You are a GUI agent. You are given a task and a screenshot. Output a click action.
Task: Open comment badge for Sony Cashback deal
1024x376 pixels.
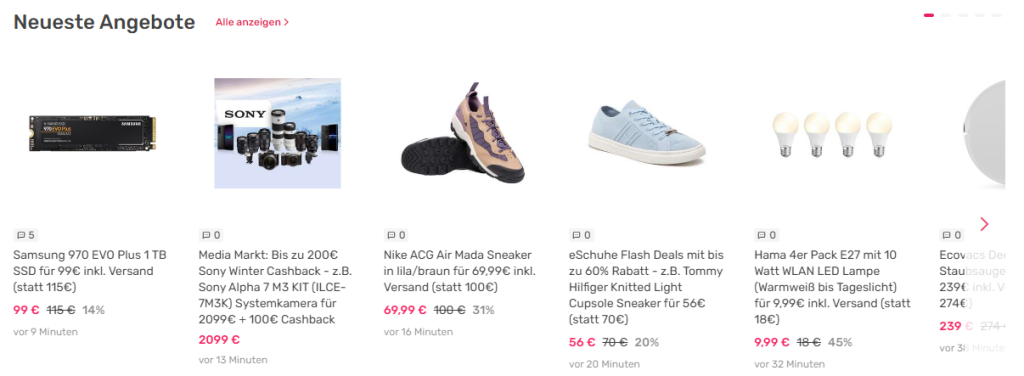(210, 235)
